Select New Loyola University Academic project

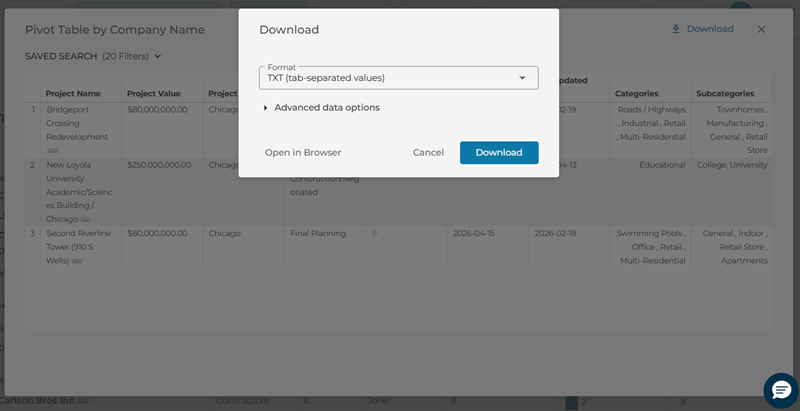coord(79,192)
